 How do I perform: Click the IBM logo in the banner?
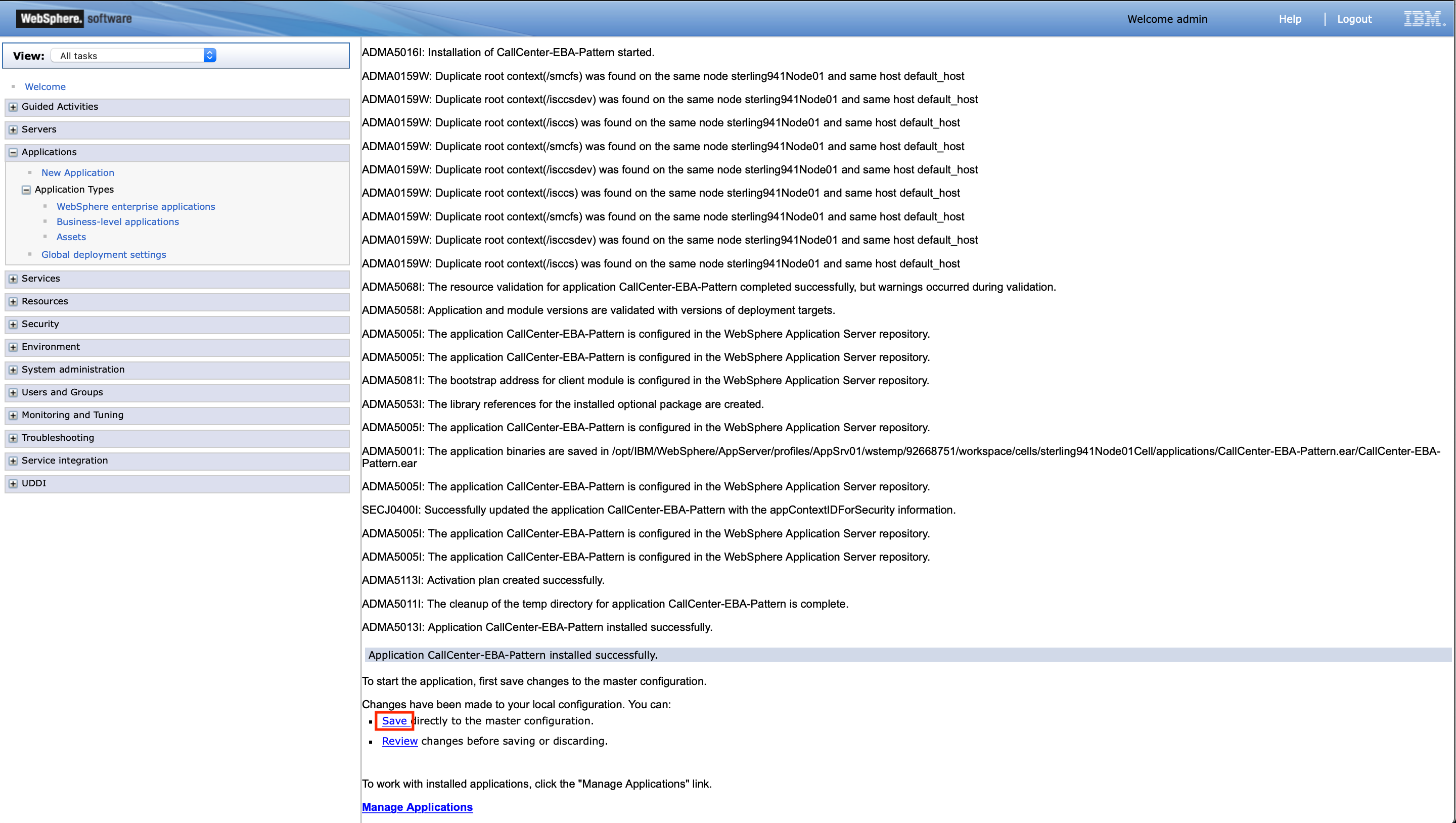[x=1423, y=19]
